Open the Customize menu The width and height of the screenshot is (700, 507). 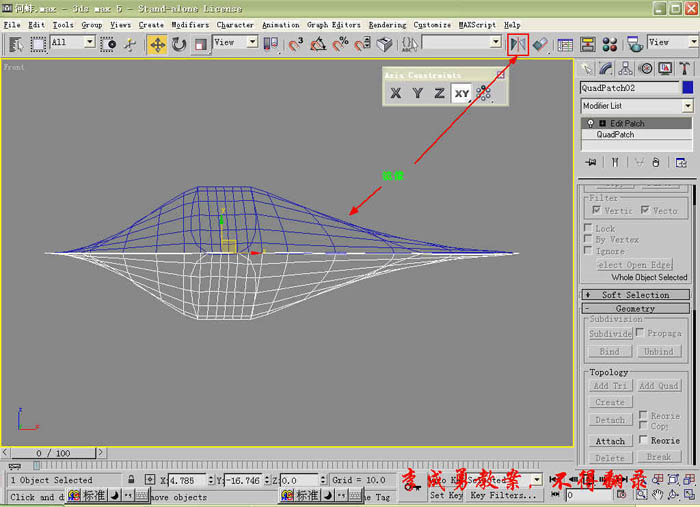tap(432, 25)
